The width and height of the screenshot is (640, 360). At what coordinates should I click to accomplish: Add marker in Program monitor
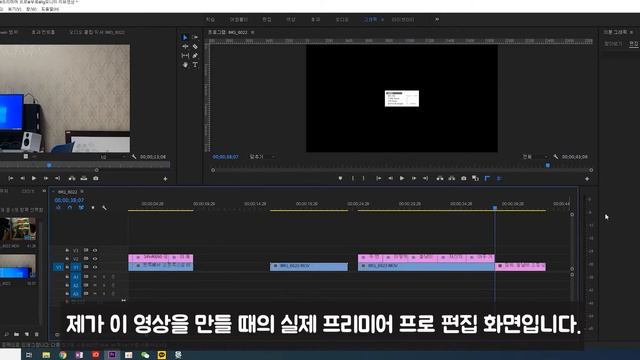[x=340, y=178]
